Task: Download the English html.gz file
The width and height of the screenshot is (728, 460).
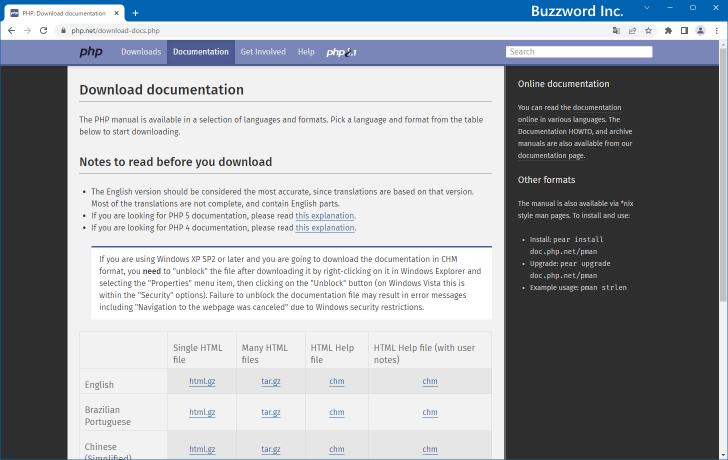Action: 202,381
